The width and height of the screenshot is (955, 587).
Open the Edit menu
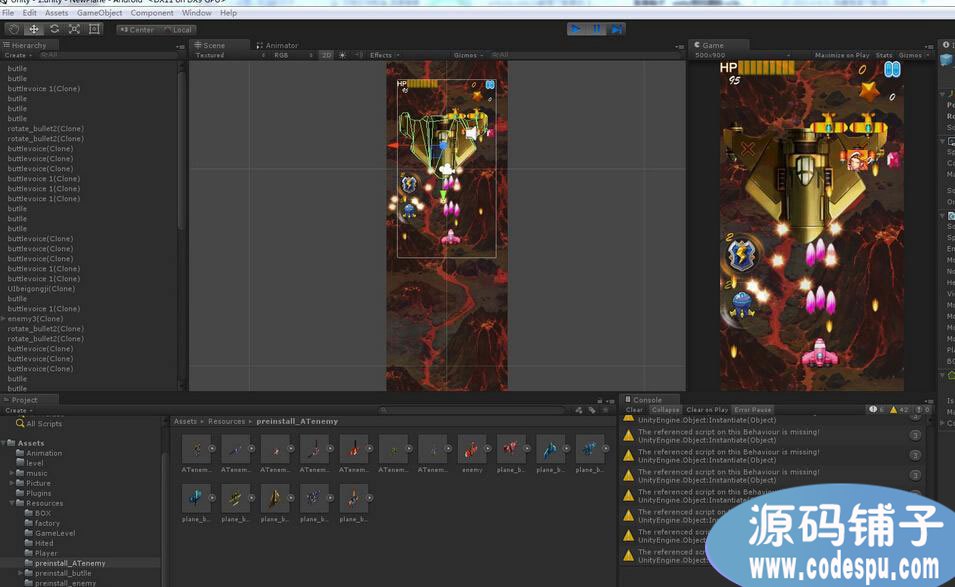pos(29,13)
